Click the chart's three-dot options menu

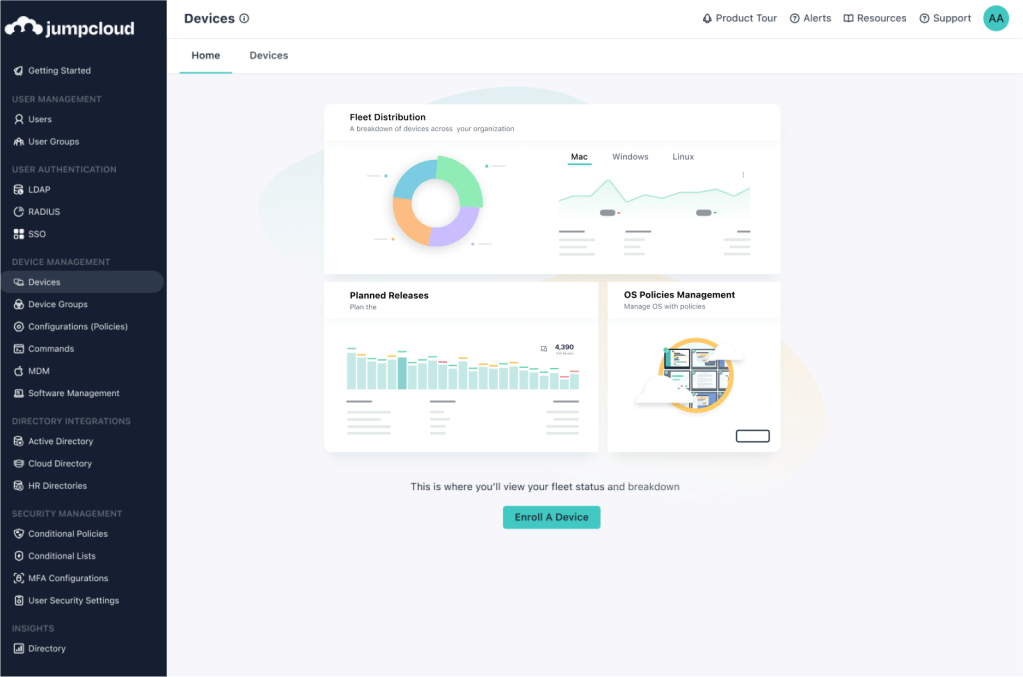pyautogui.click(x=743, y=175)
